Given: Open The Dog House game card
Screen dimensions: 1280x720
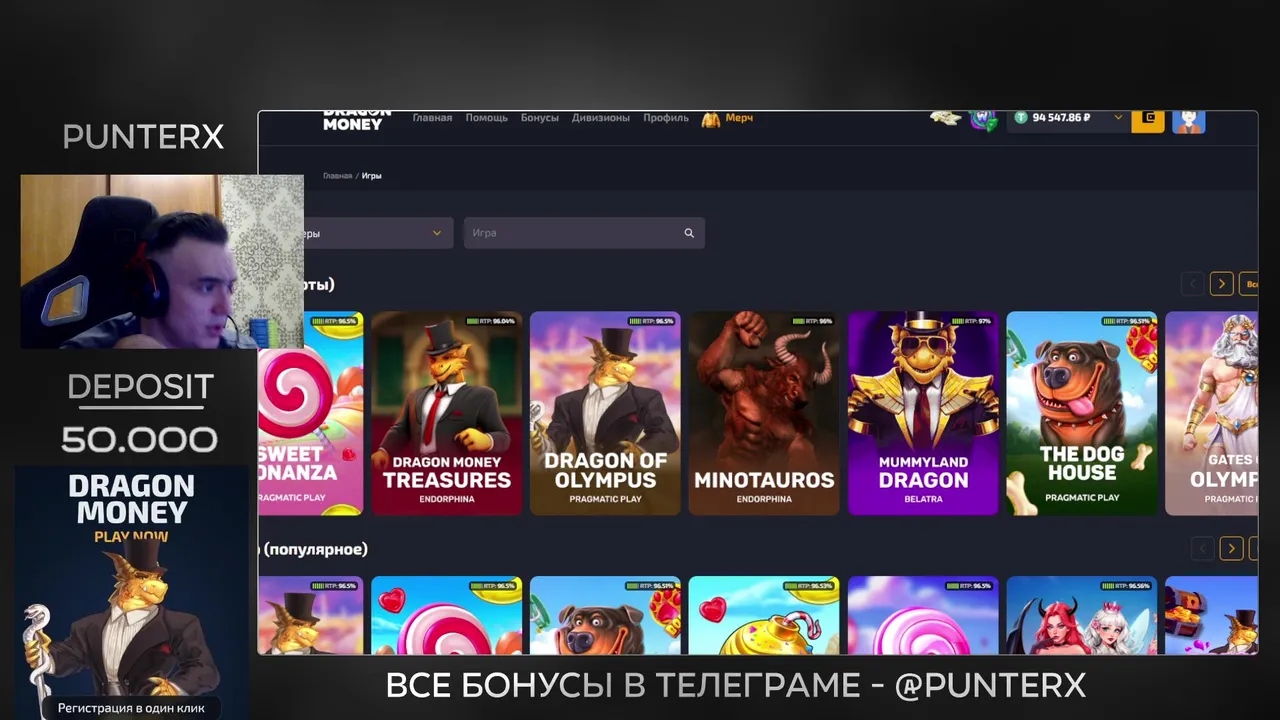Looking at the screenshot, I should click(x=1082, y=413).
